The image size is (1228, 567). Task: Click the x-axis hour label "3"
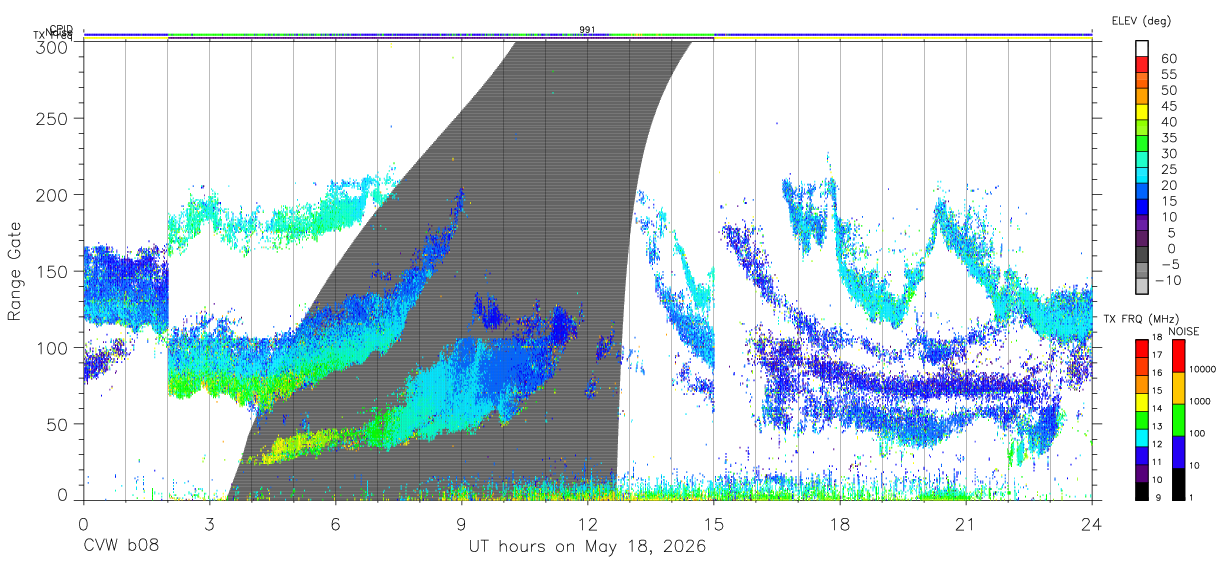(210, 523)
